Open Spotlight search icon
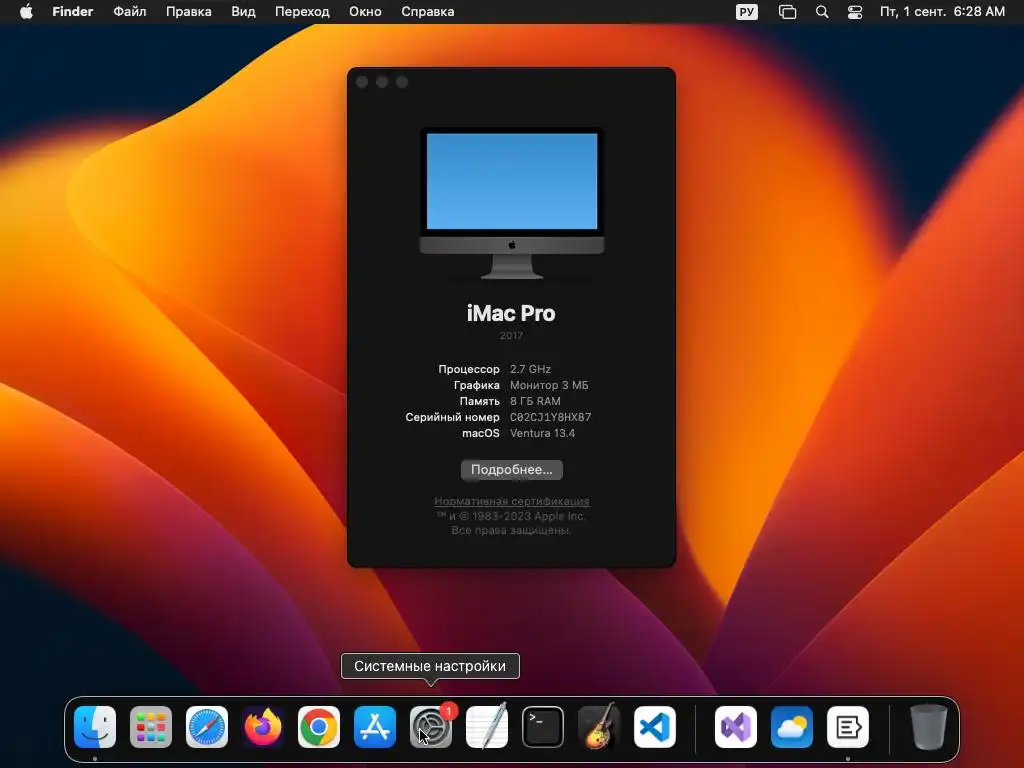The image size is (1024, 768). click(x=822, y=12)
